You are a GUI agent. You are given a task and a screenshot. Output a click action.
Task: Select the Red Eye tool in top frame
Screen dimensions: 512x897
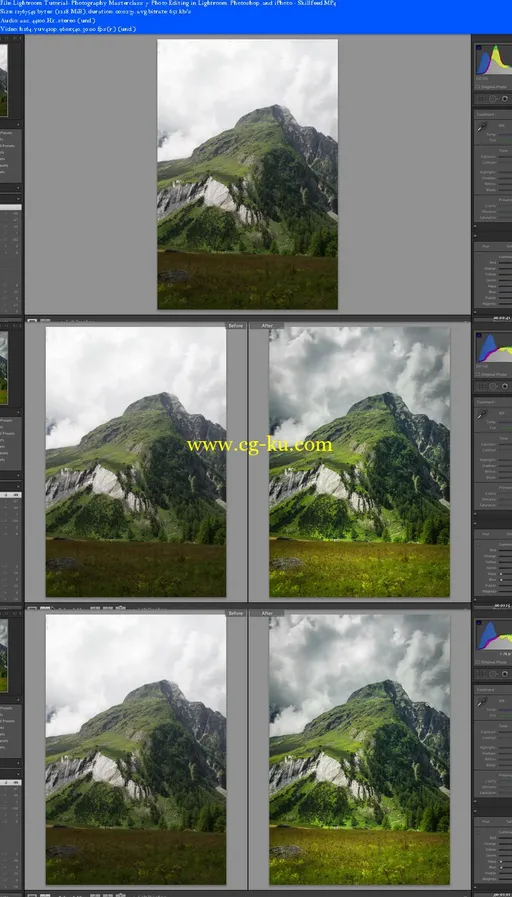point(505,98)
